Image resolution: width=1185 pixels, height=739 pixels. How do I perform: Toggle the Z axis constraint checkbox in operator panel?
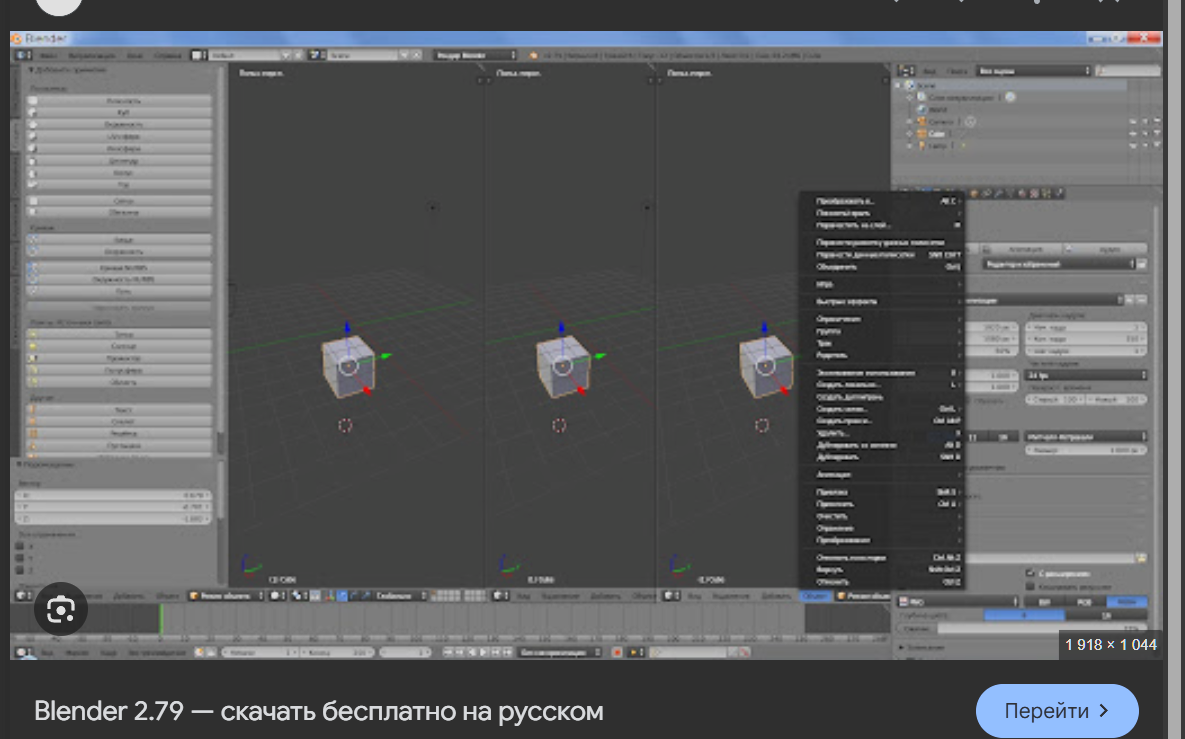point(20,570)
